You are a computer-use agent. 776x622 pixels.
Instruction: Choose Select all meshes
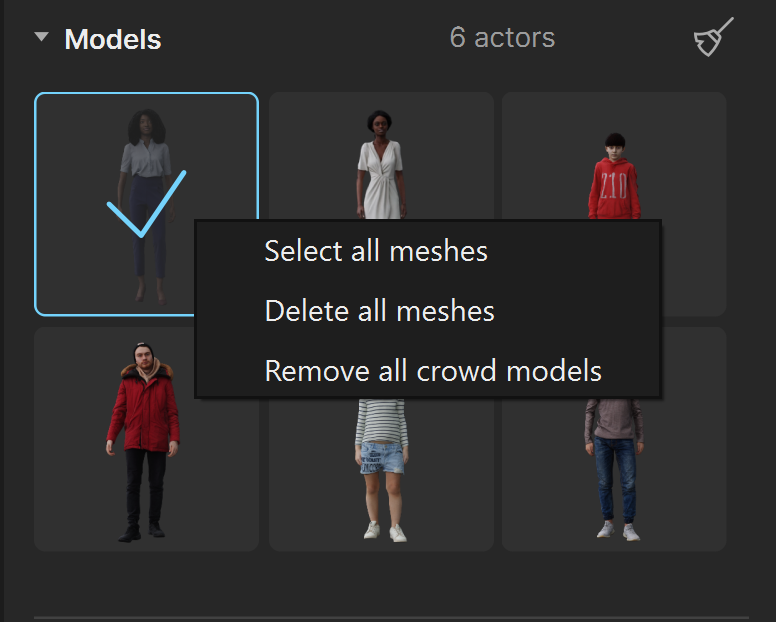point(376,251)
